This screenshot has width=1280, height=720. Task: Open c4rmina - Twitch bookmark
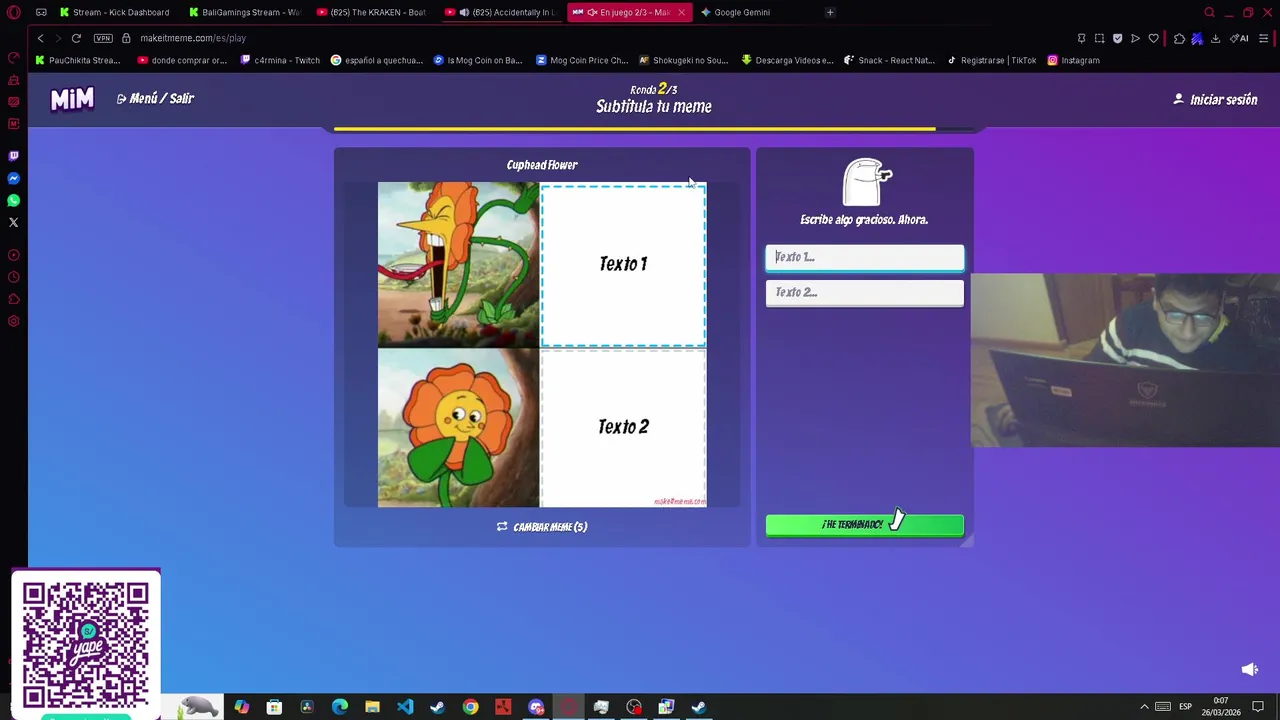coord(280,60)
